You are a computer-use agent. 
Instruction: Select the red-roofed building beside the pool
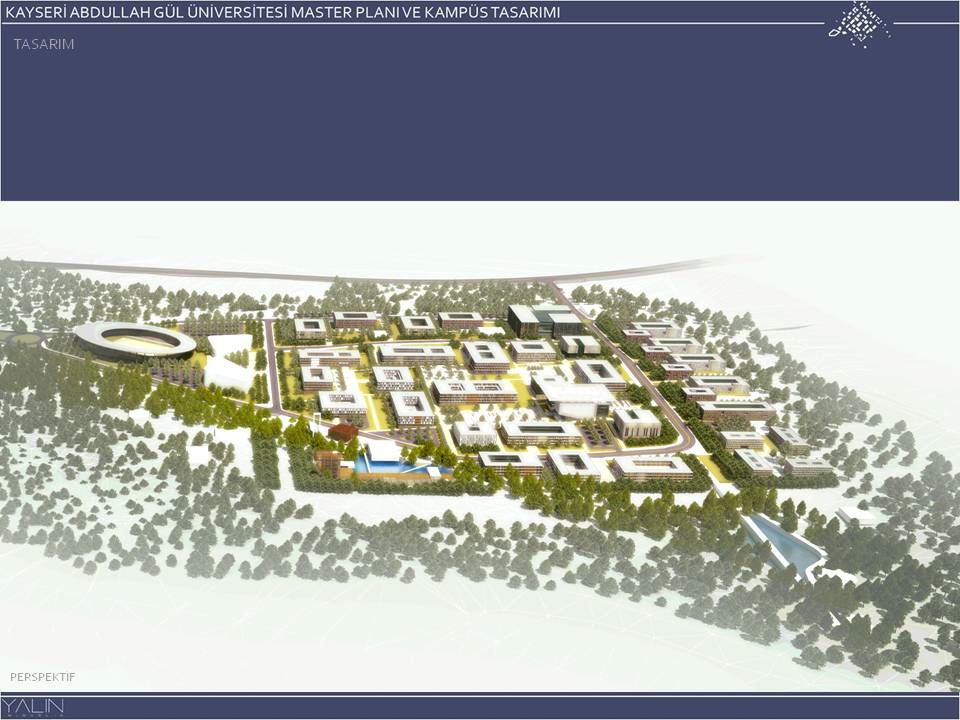click(343, 432)
